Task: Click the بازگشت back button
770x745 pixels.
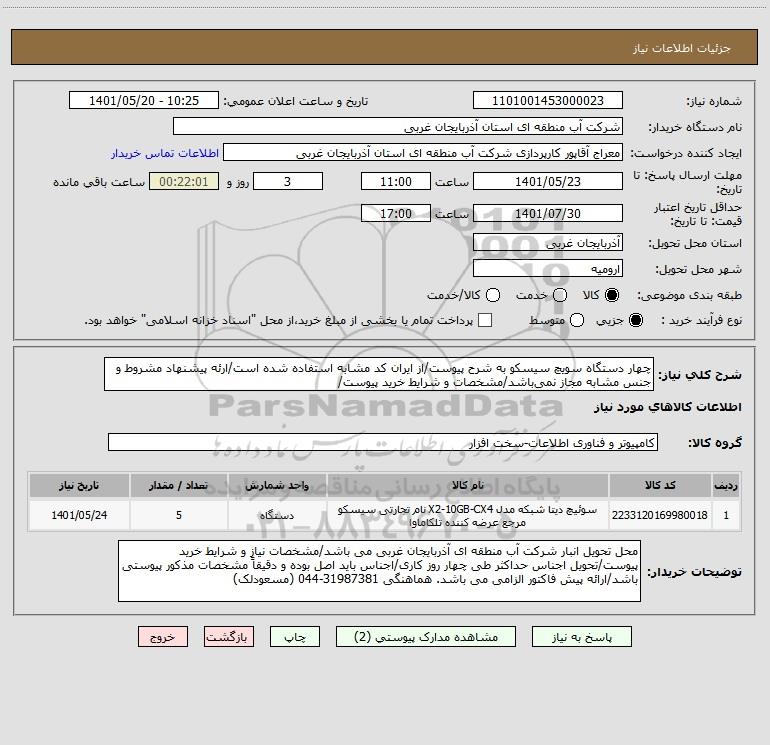Action: pyautogui.click(x=229, y=637)
